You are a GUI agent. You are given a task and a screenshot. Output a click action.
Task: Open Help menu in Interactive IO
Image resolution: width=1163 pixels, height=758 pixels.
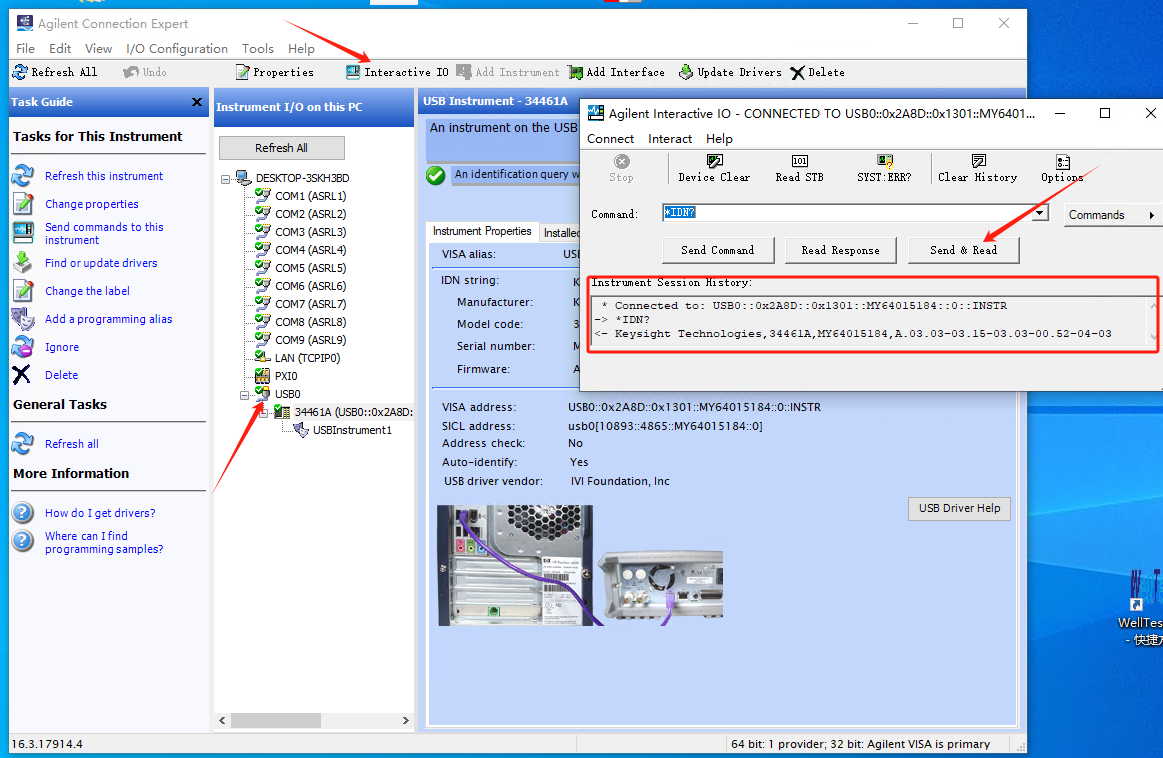click(x=719, y=139)
